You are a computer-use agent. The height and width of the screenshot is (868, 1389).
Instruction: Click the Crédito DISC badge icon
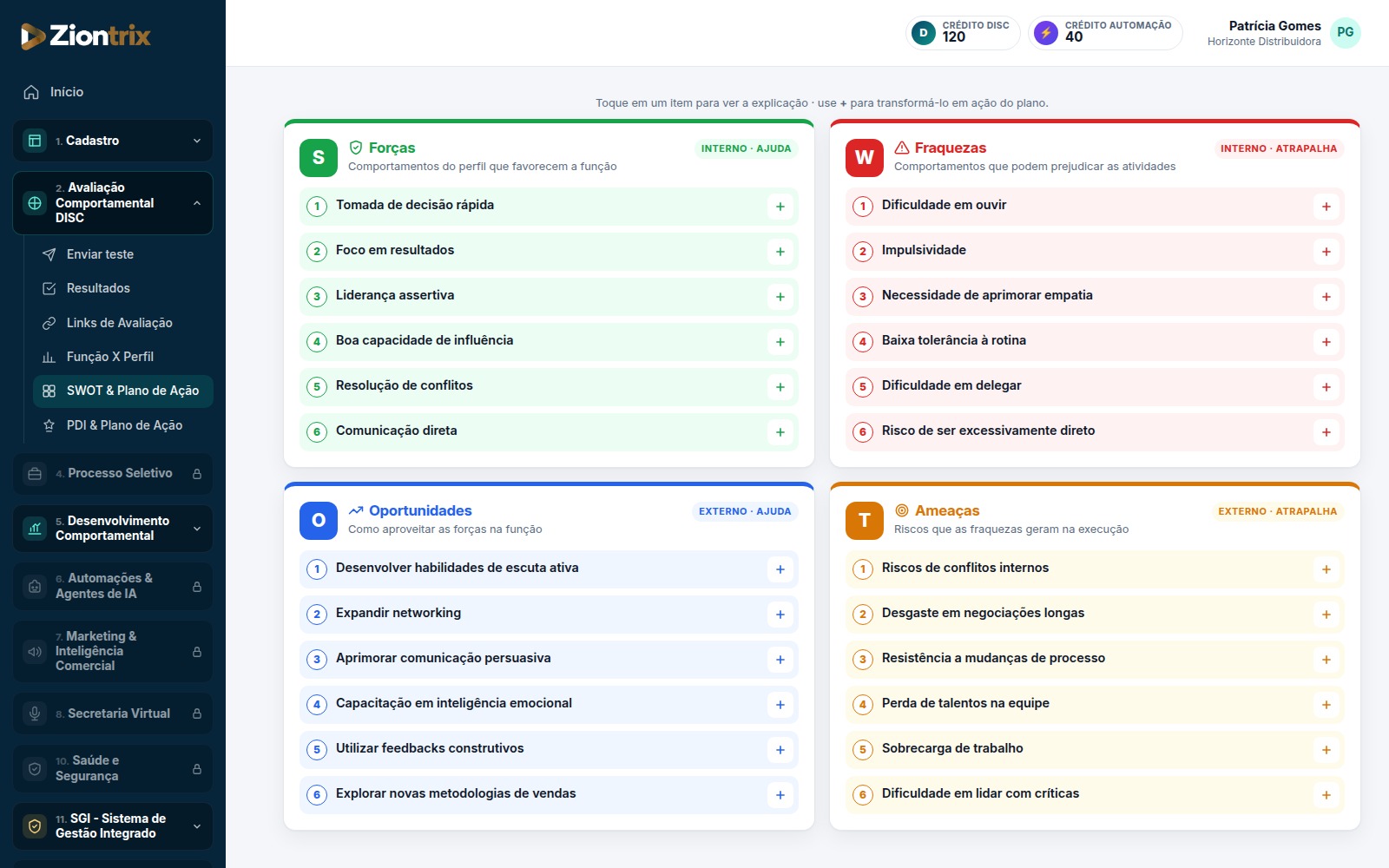coord(924,32)
